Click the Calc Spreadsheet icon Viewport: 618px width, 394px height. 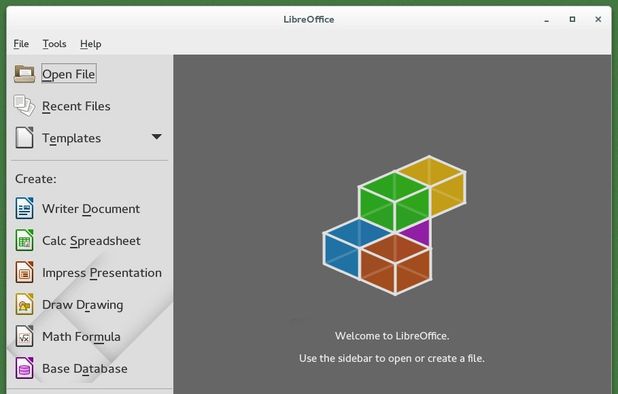(x=24, y=240)
